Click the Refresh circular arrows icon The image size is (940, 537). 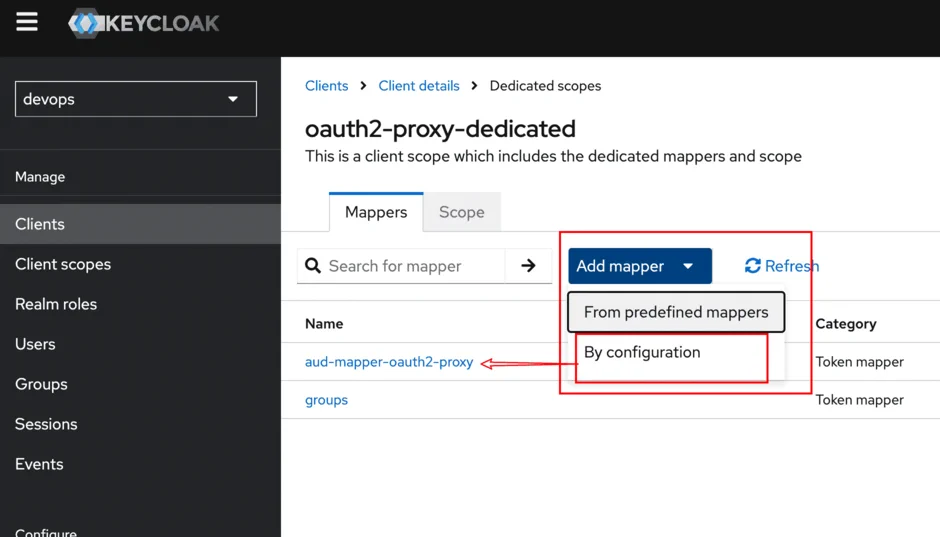point(753,266)
